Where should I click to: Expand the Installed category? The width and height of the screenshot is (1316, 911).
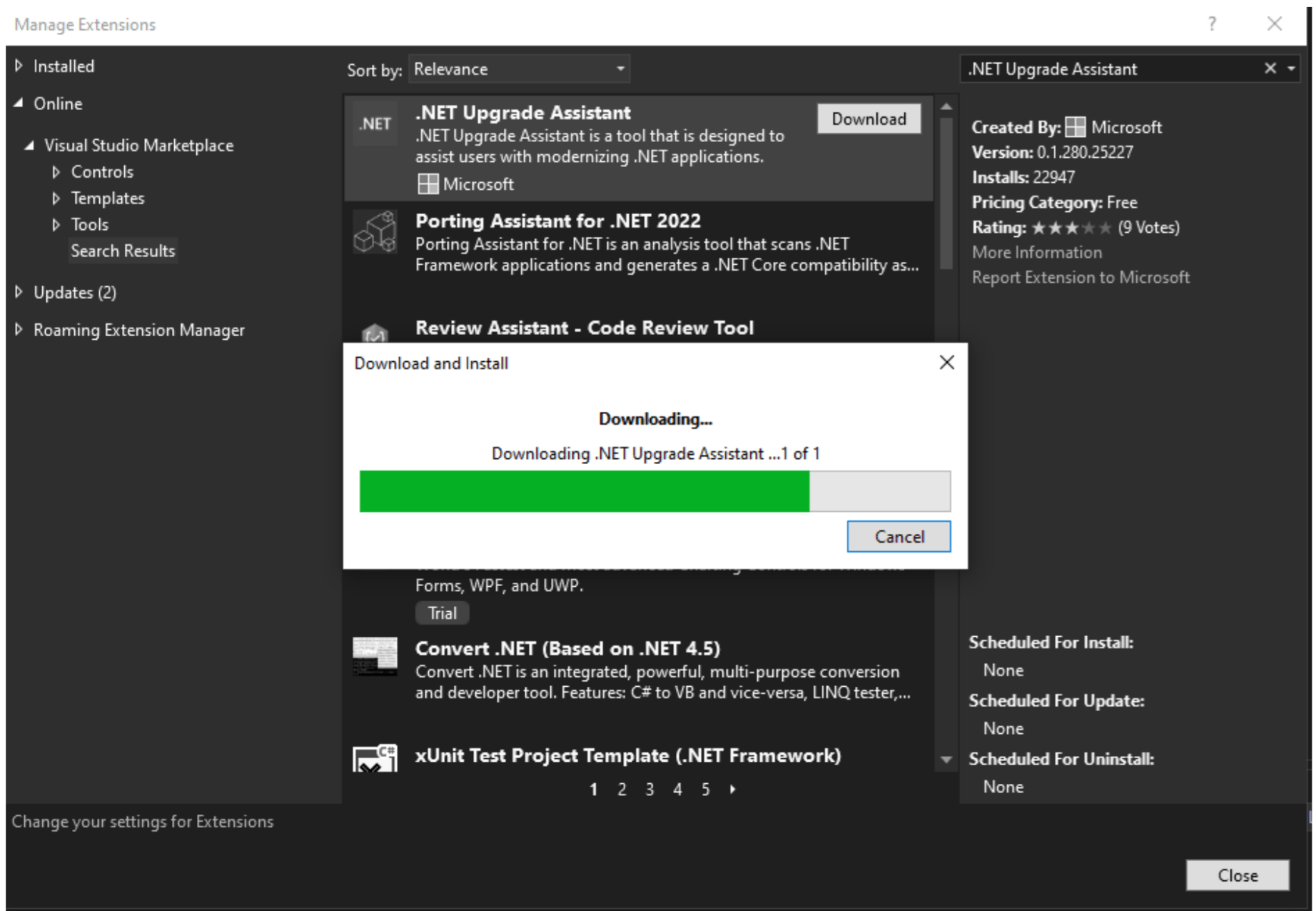19,66
